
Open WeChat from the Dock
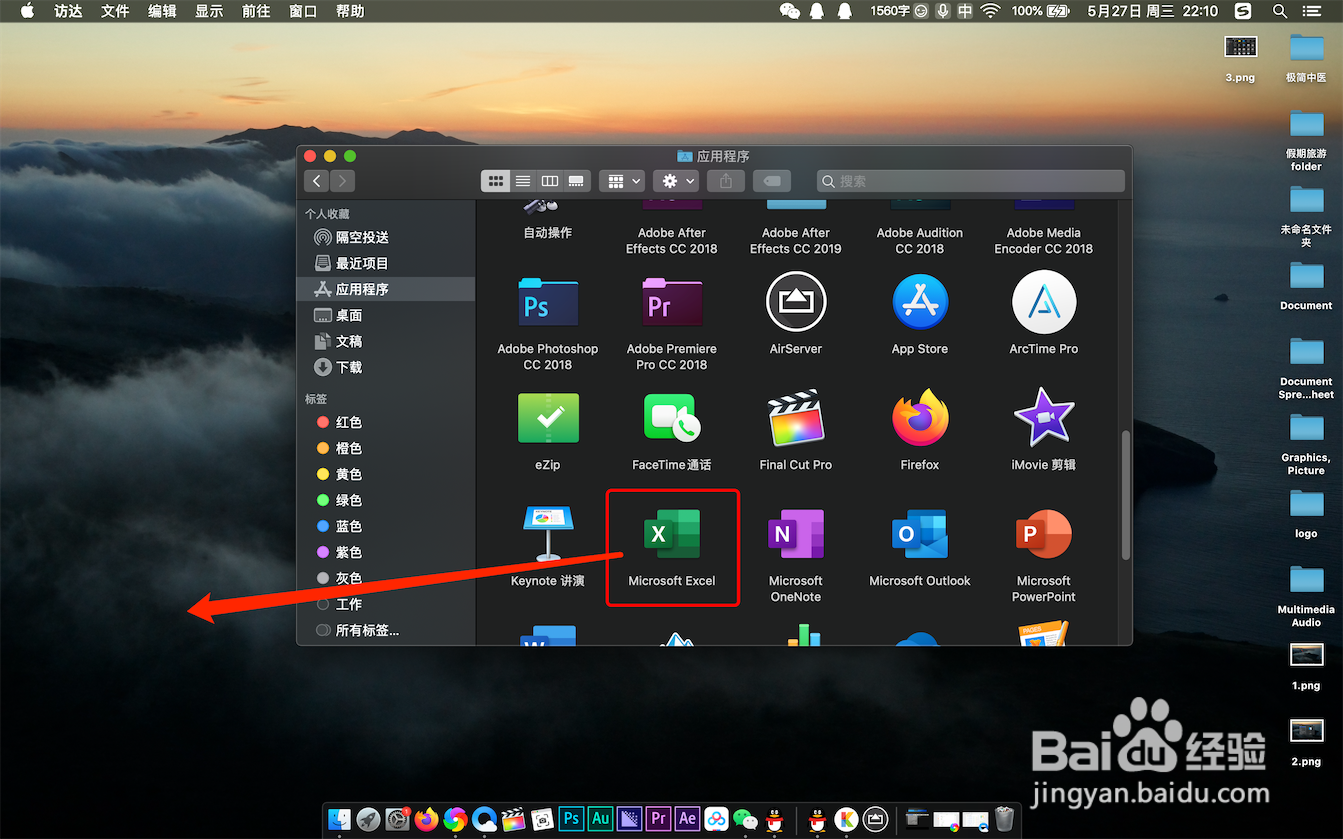[745, 819]
